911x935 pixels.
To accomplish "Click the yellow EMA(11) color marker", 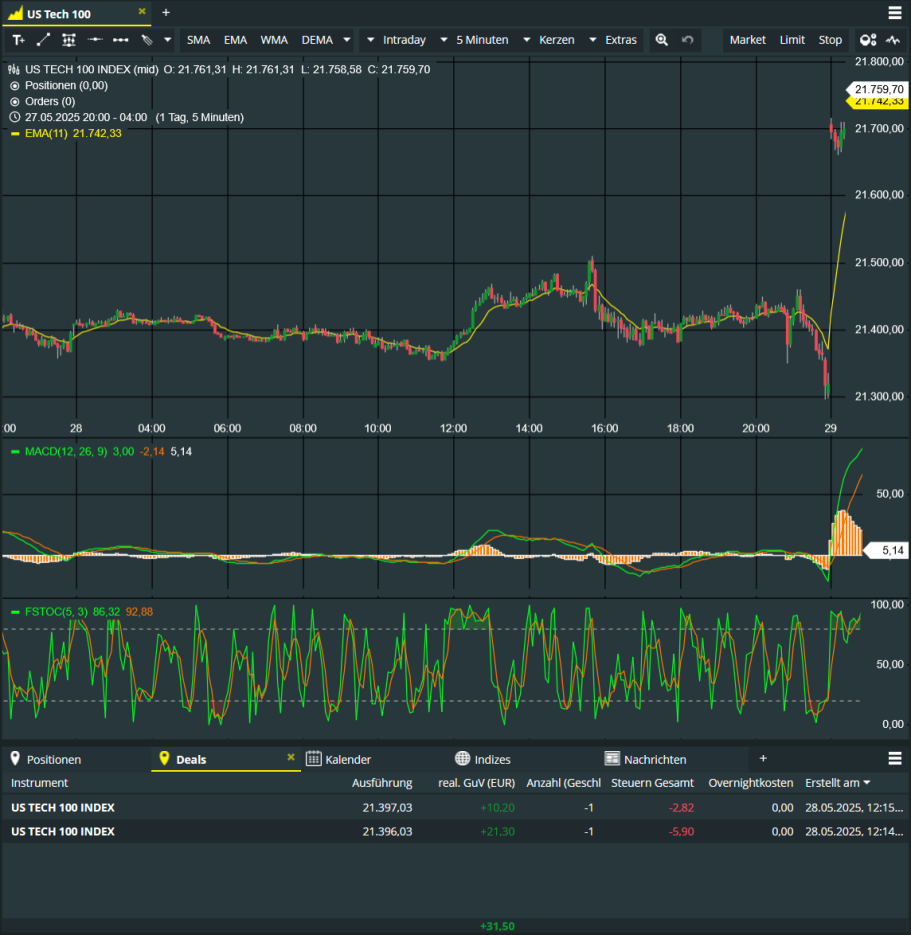I will coord(15,134).
